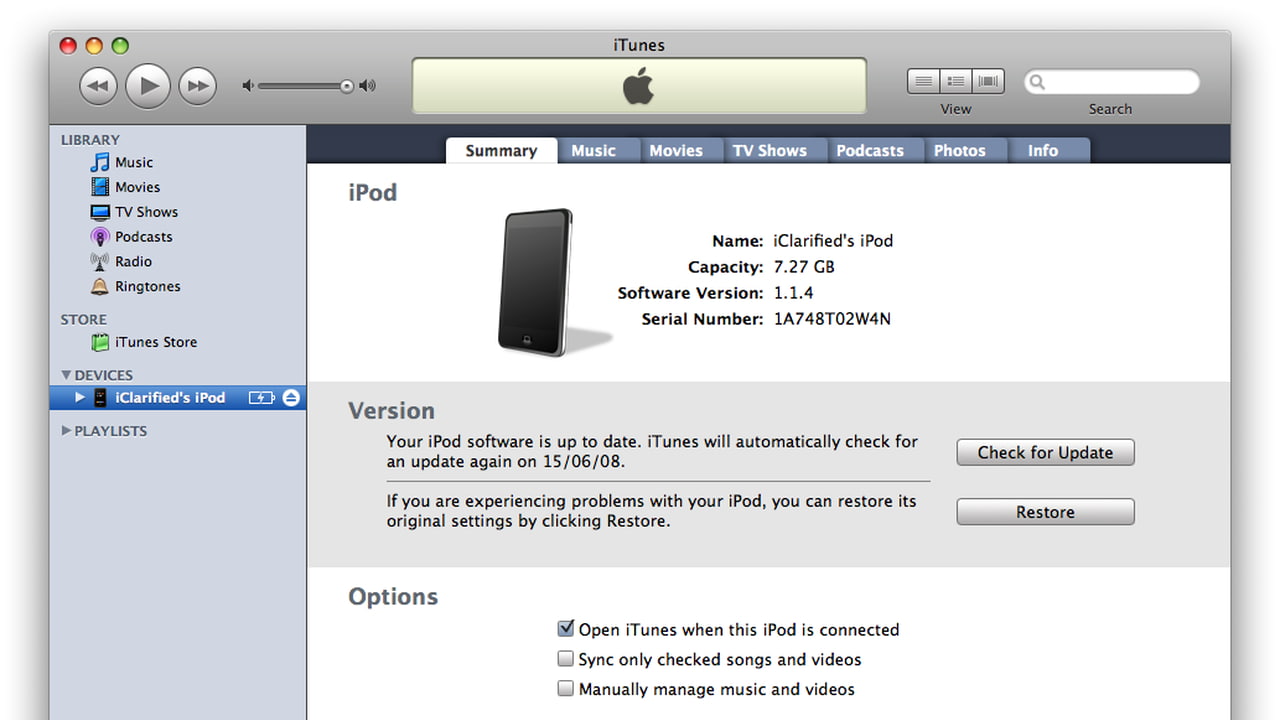The width and height of the screenshot is (1280, 720).
Task: Click the Apple logo status display
Action: coord(639,86)
